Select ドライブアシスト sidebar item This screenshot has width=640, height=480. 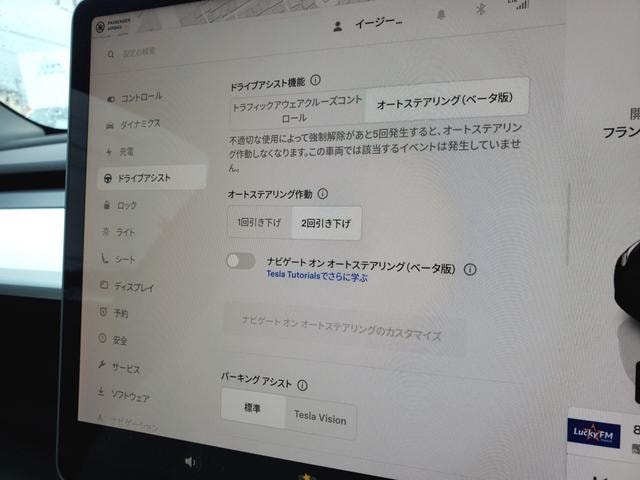(152, 178)
